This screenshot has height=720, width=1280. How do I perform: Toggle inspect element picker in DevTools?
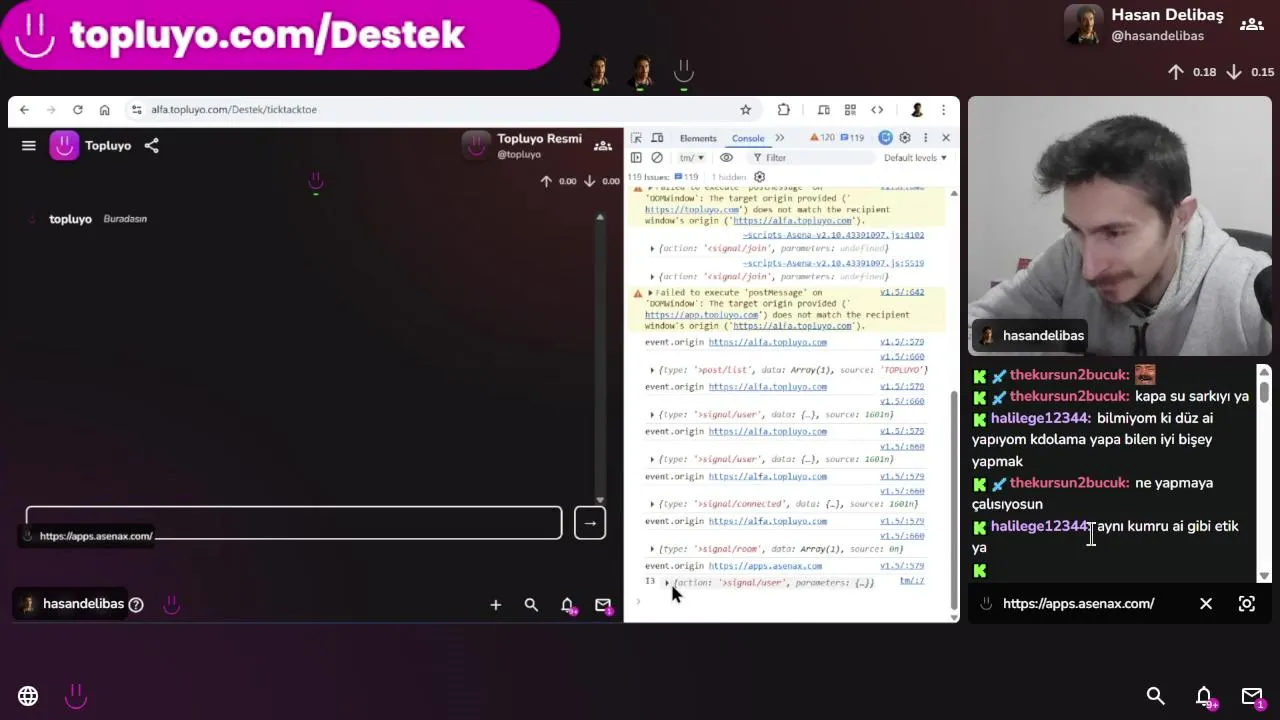coord(636,138)
